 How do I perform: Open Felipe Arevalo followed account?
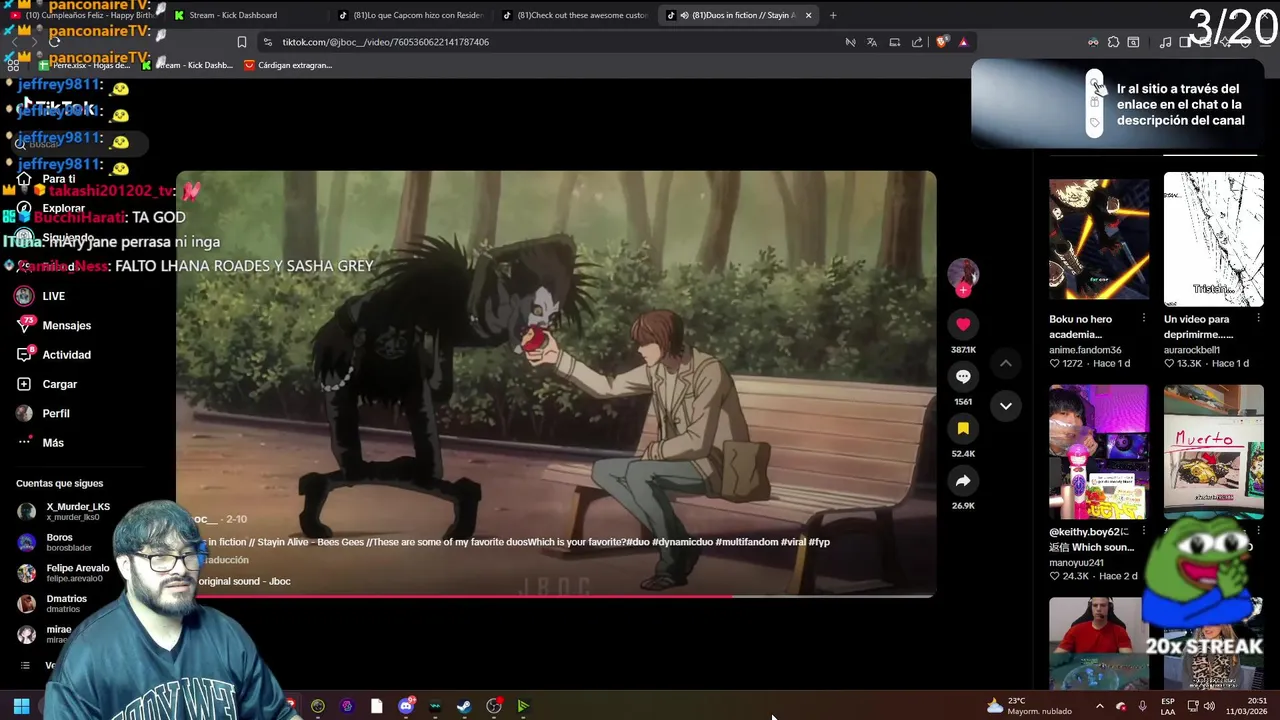[63, 573]
